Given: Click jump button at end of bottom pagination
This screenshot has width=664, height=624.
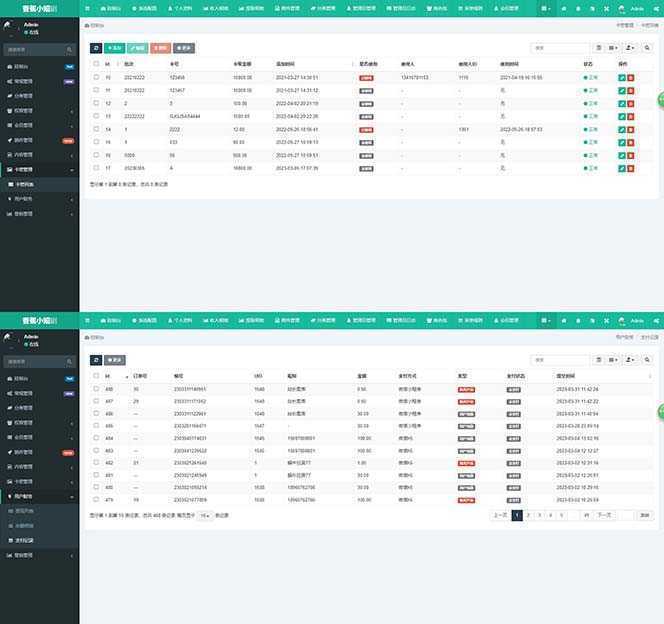Looking at the screenshot, I should coord(645,515).
